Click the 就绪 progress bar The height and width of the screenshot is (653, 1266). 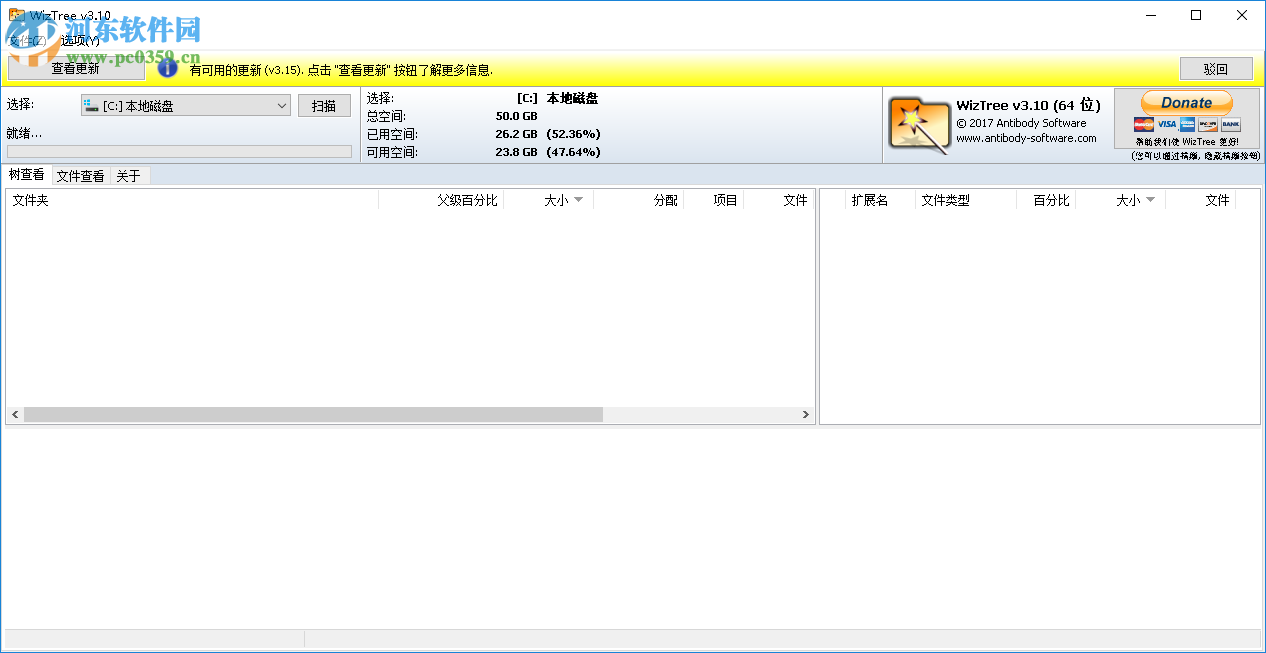point(178,150)
